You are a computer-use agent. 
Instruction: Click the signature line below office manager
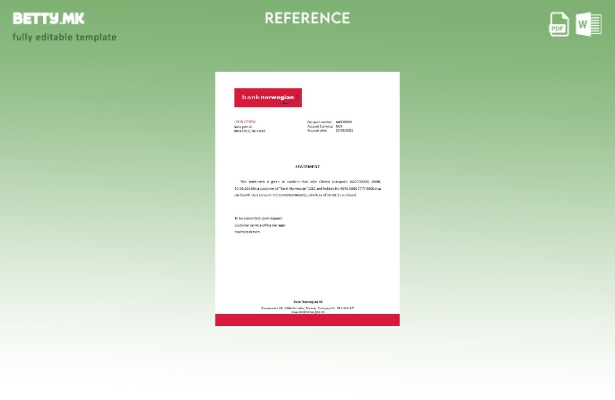pyautogui.click(x=247, y=232)
